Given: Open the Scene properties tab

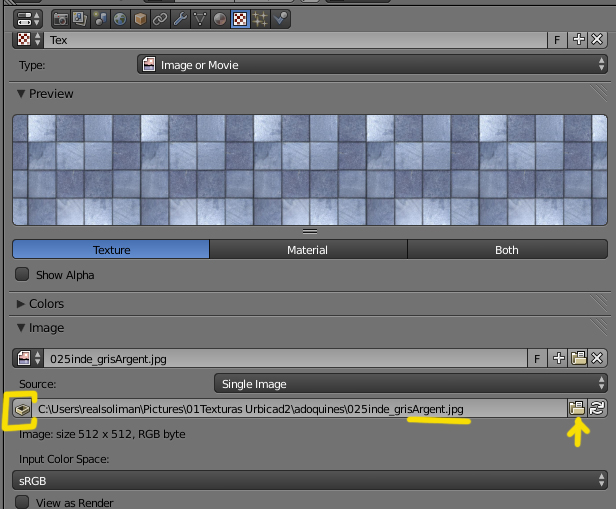Looking at the screenshot, I should click(100, 19).
